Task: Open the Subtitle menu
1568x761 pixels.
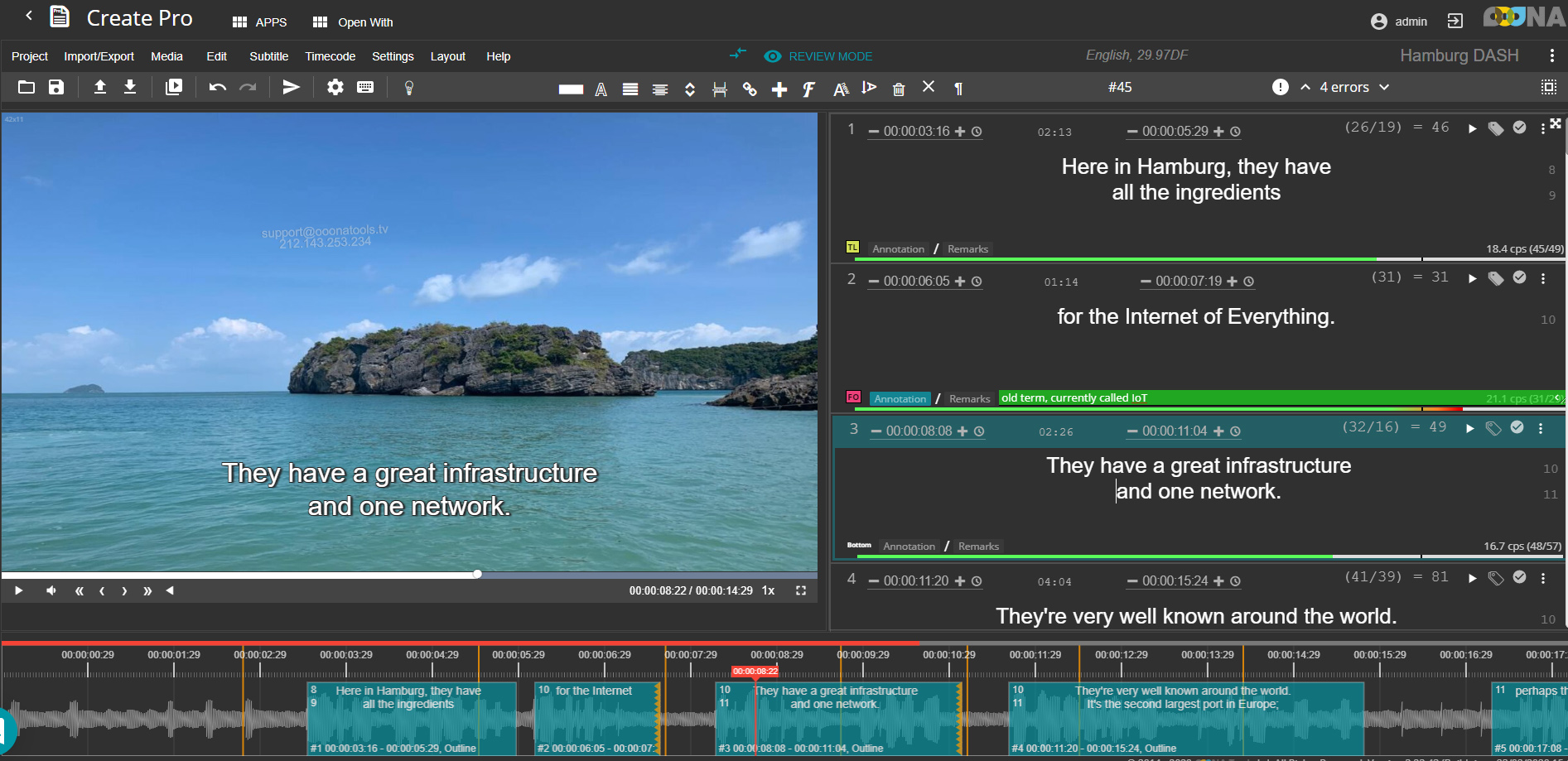Action: point(268,56)
